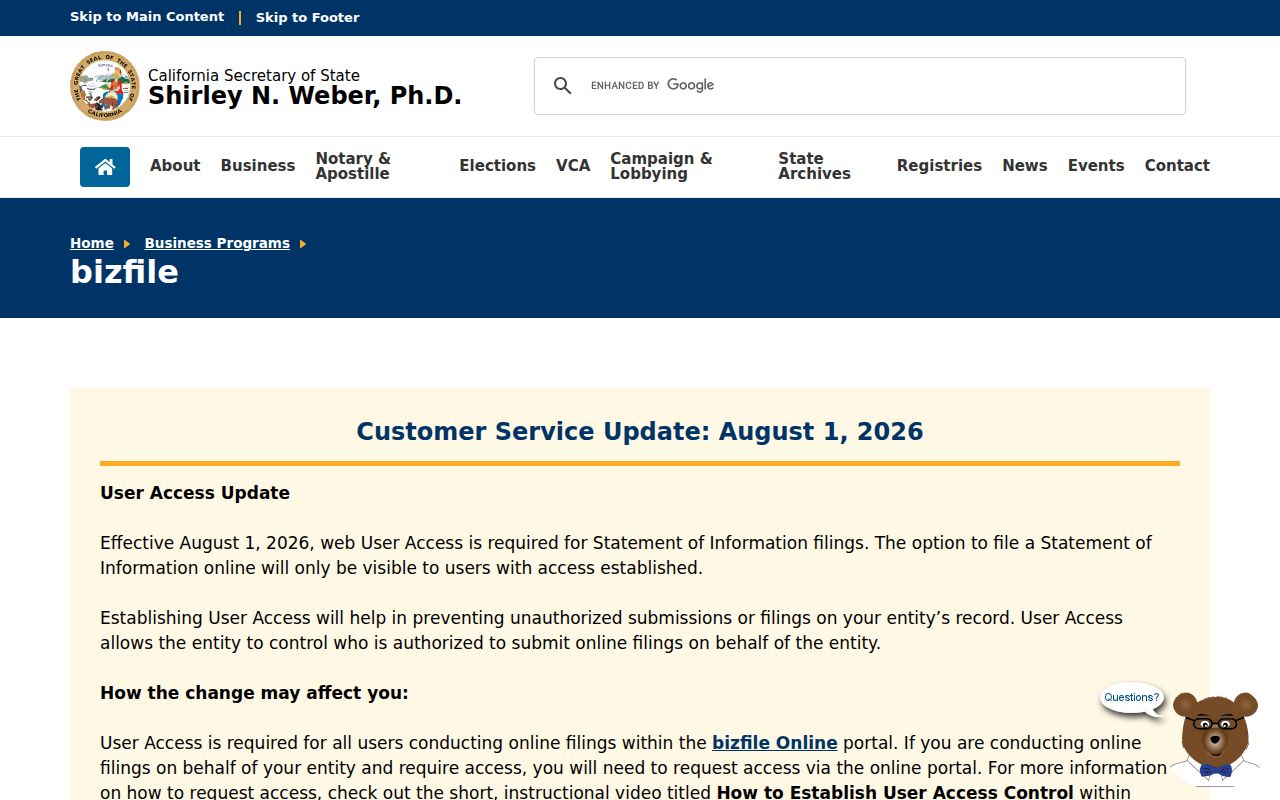
Task: Click the search magnifier icon
Action: [x=563, y=86]
